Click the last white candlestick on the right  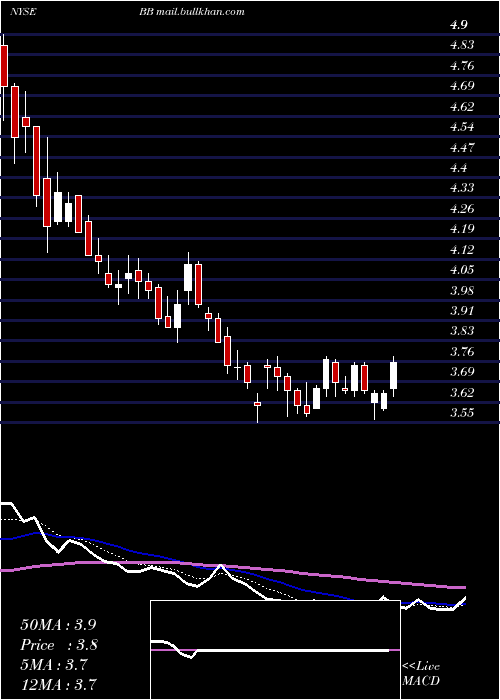coord(393,375)
